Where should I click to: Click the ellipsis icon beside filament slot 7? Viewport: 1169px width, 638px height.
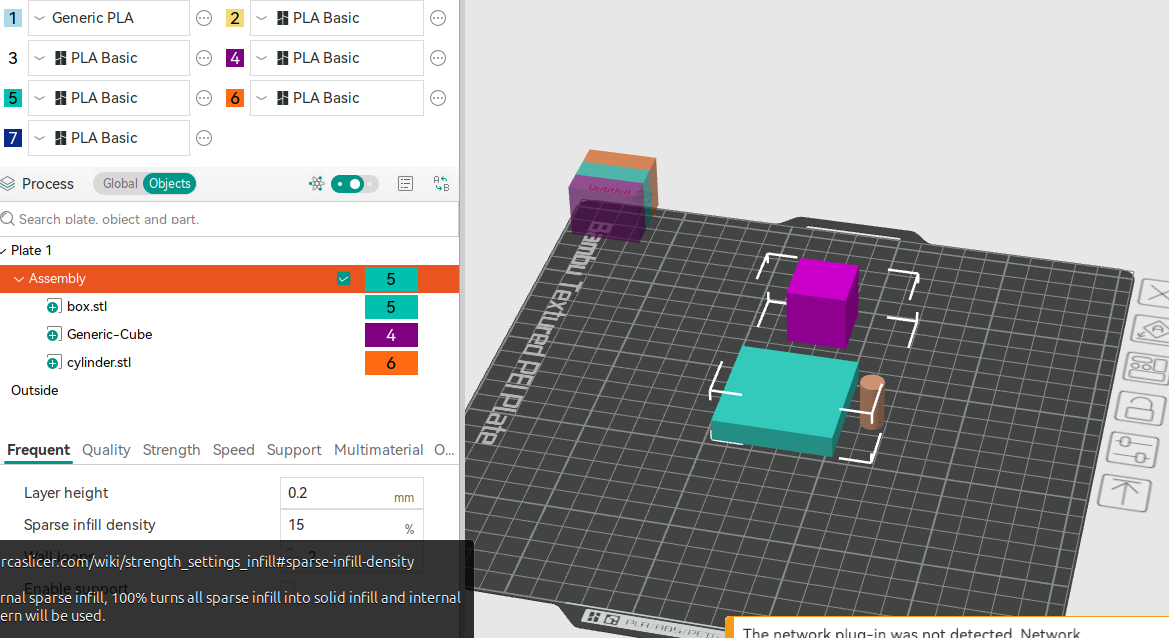204,138
